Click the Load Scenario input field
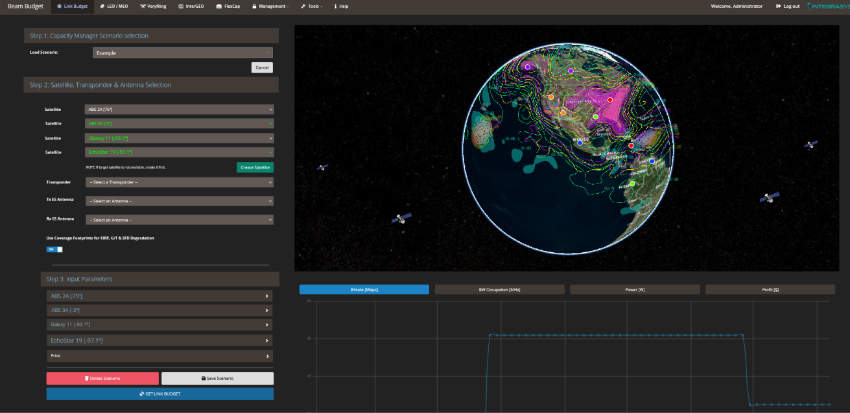Screen dimensions: 850x413 [x=181, y=51]
